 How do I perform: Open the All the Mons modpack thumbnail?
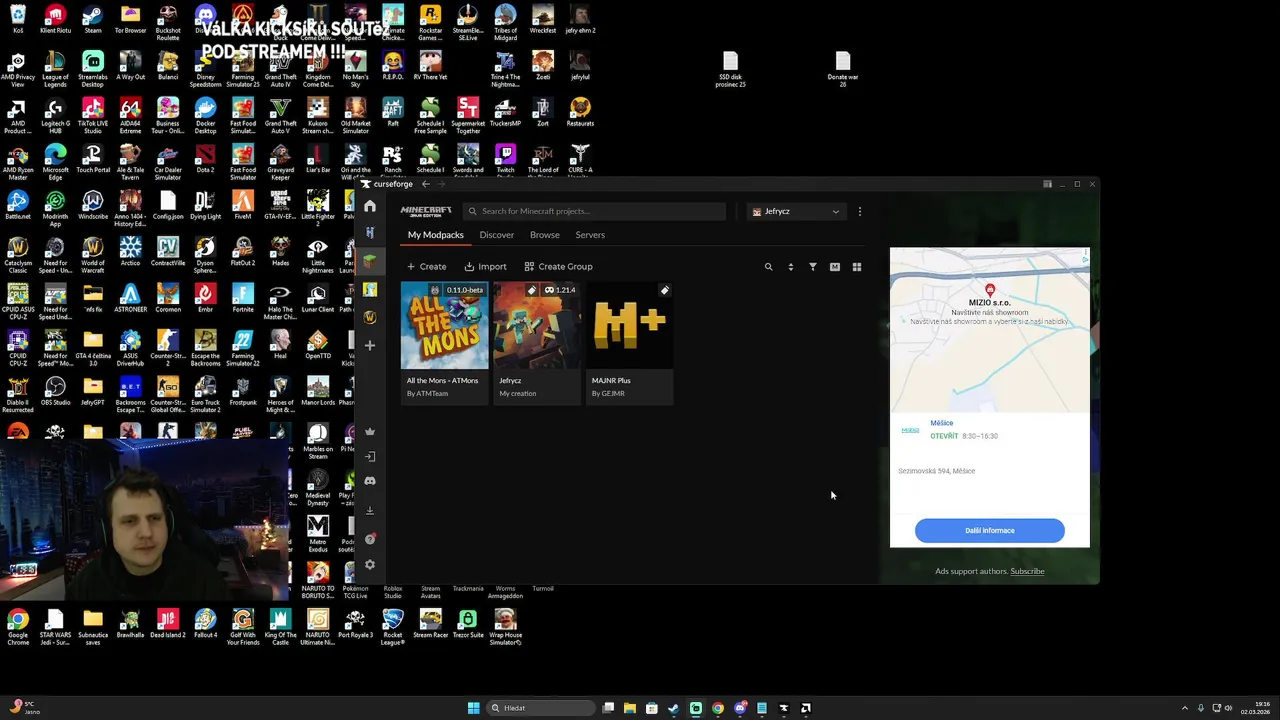(x=444, y=325)
